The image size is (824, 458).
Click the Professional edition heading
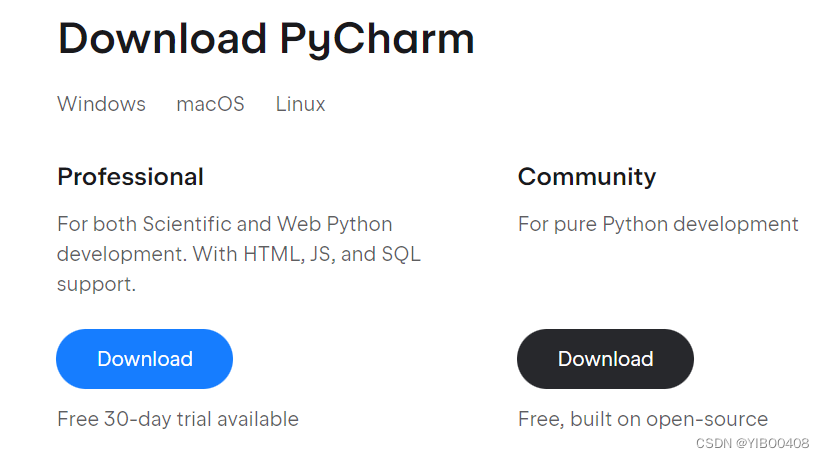(130, 177)
